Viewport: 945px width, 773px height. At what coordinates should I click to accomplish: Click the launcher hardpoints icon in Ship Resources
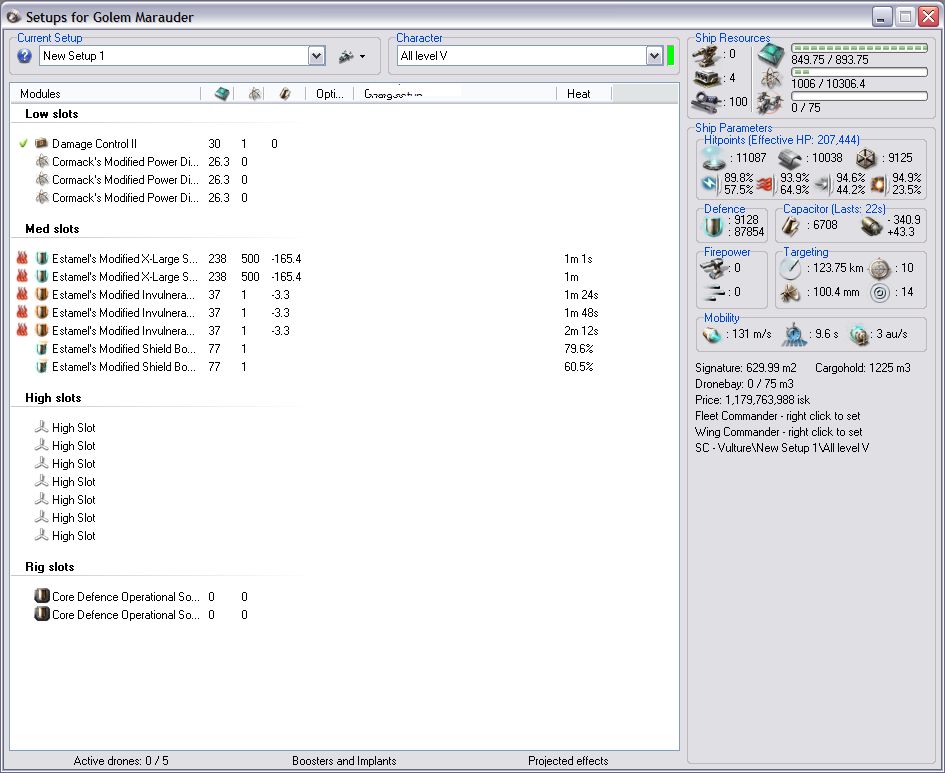(x=706, y=78)
